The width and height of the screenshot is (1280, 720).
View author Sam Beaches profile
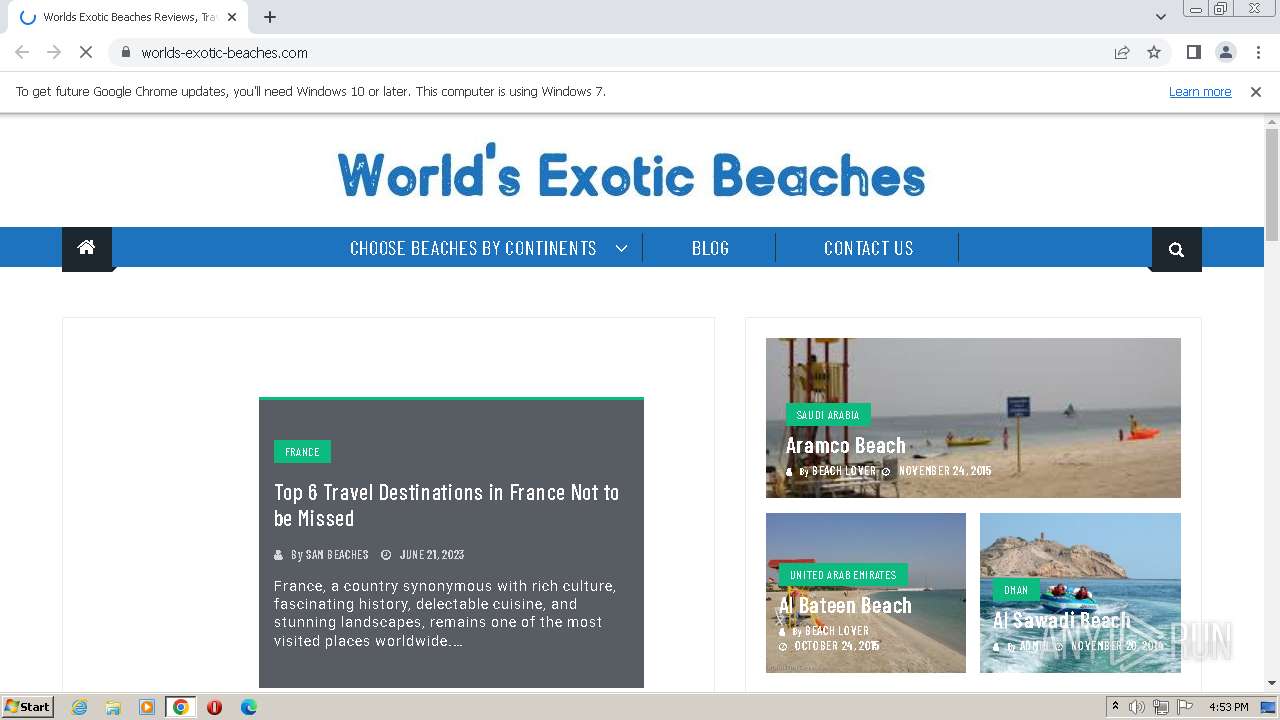tap(337, 555)
